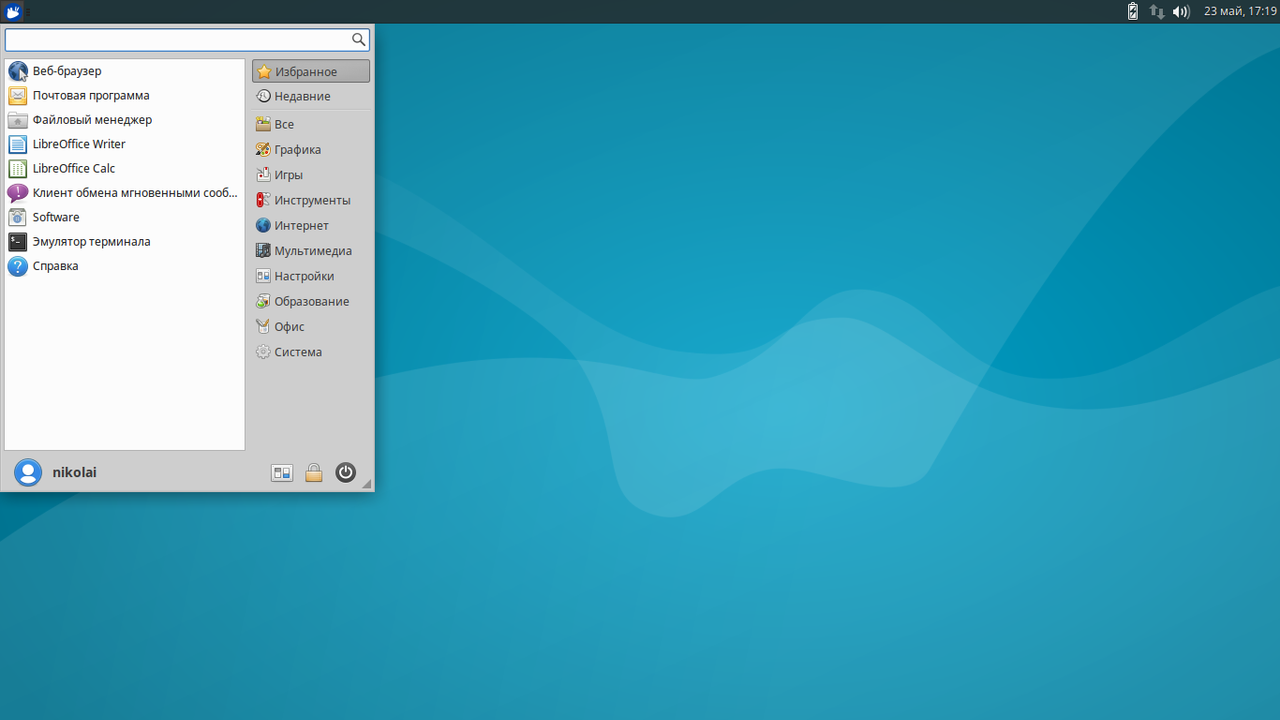Start LibreOffice Calc from its icon
Image resolution: width=1280 pixels, height=720 pixels.
[17, 169]
